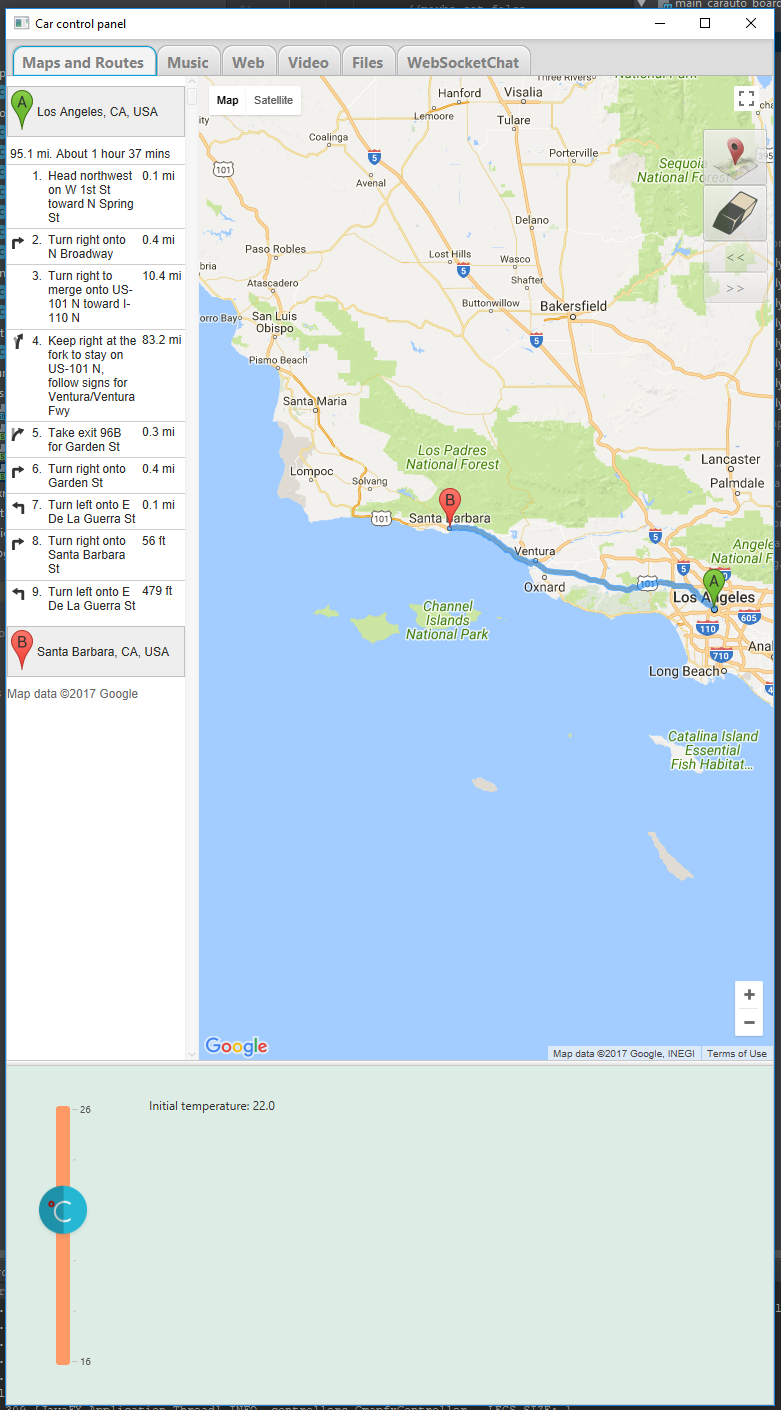
Task: Click the Ventura city label on map
Action: (x=533, y=551)
